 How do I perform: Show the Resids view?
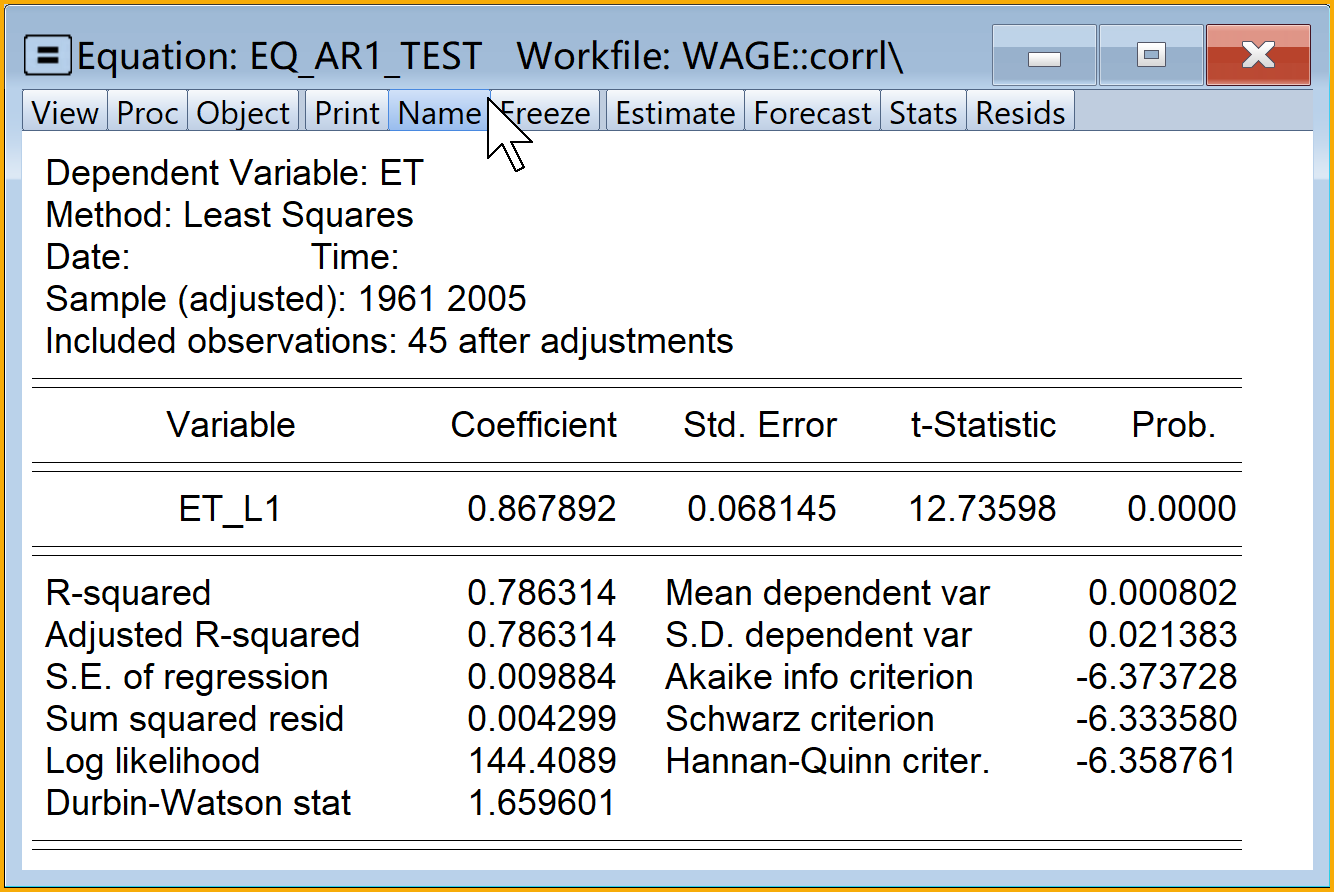[x=1020, y=113]
